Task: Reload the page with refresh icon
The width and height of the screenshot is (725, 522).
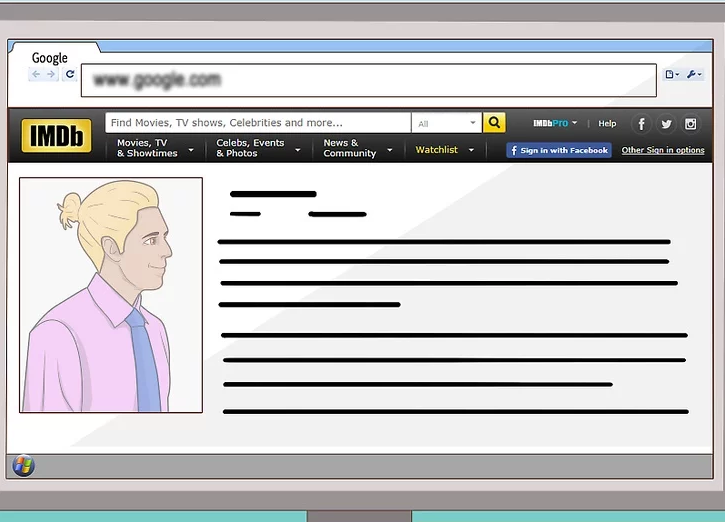Action: tap(69, 75)
